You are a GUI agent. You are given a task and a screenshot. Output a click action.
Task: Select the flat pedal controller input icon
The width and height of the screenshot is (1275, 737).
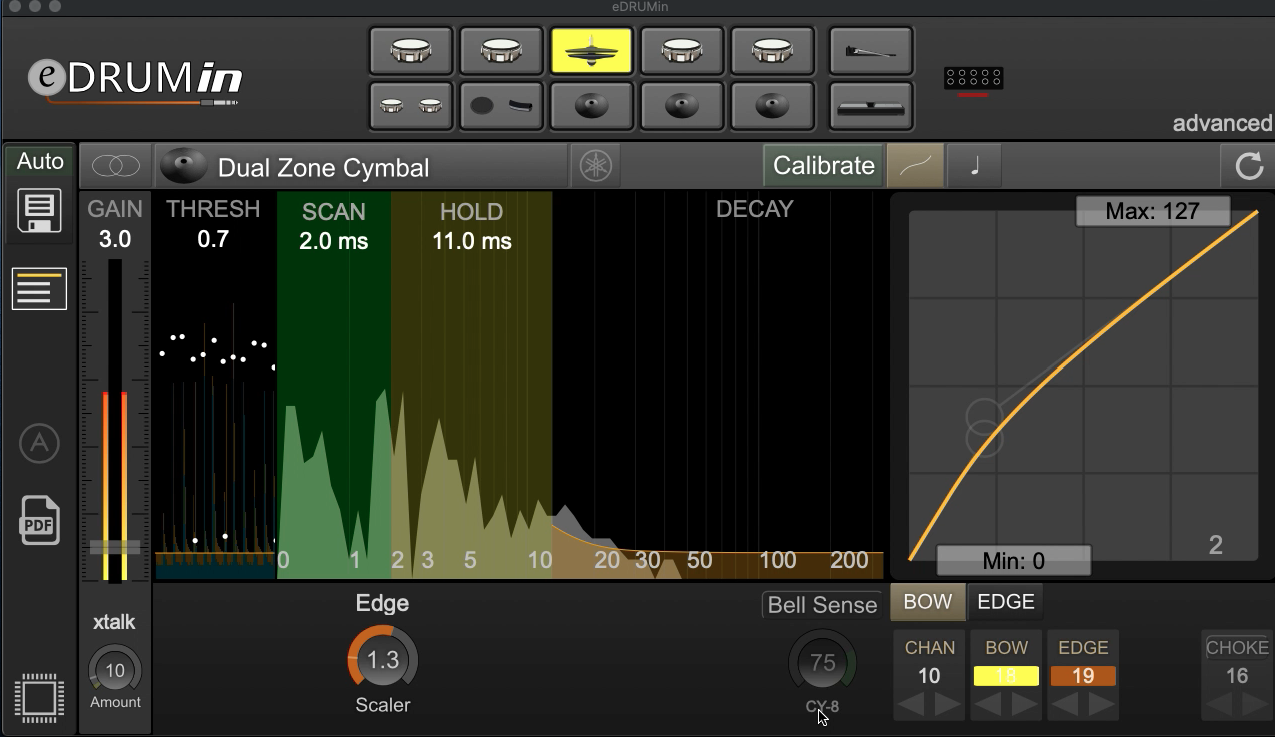pos(871,106)
